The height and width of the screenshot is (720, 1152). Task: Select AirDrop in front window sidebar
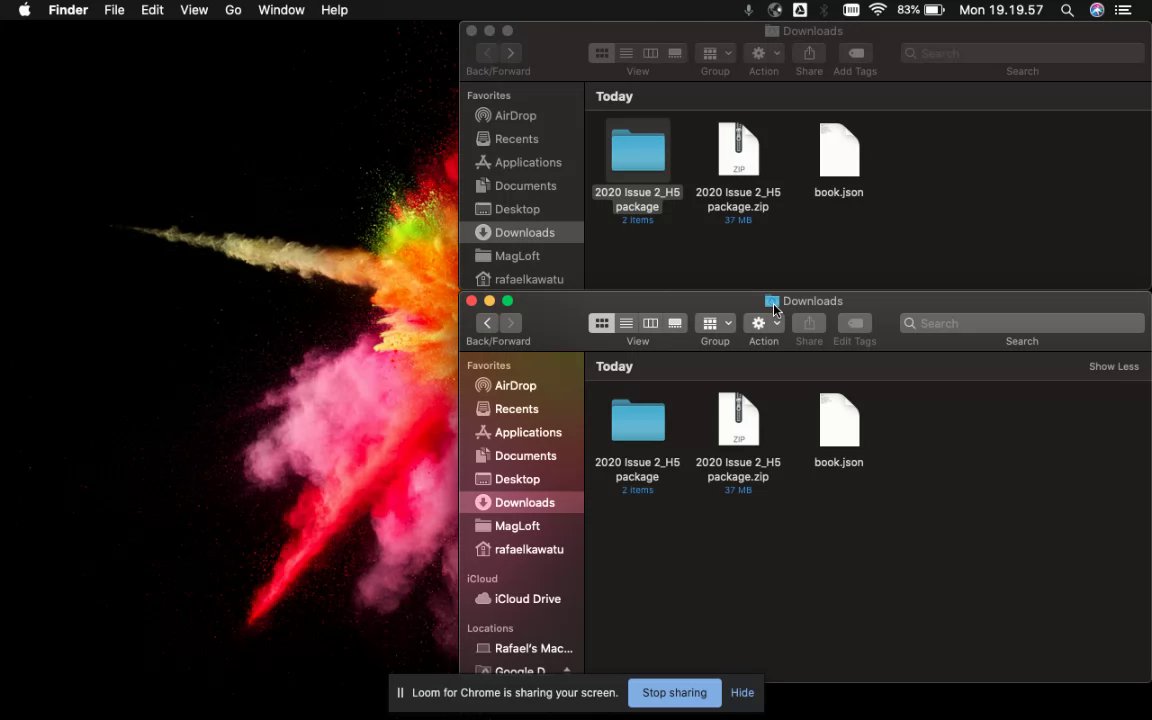[521, 386]
